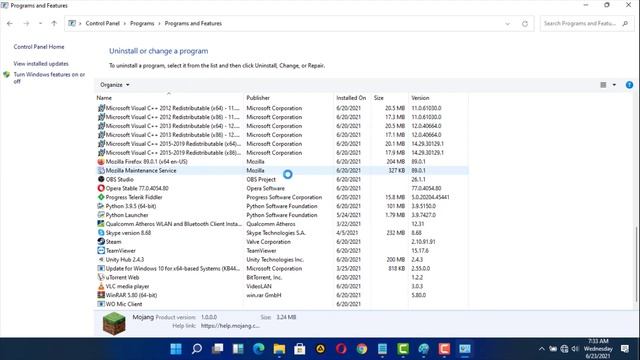The image size is (640, 360).
Task: Open Task View from the taskbar
Action: [217, 349]
